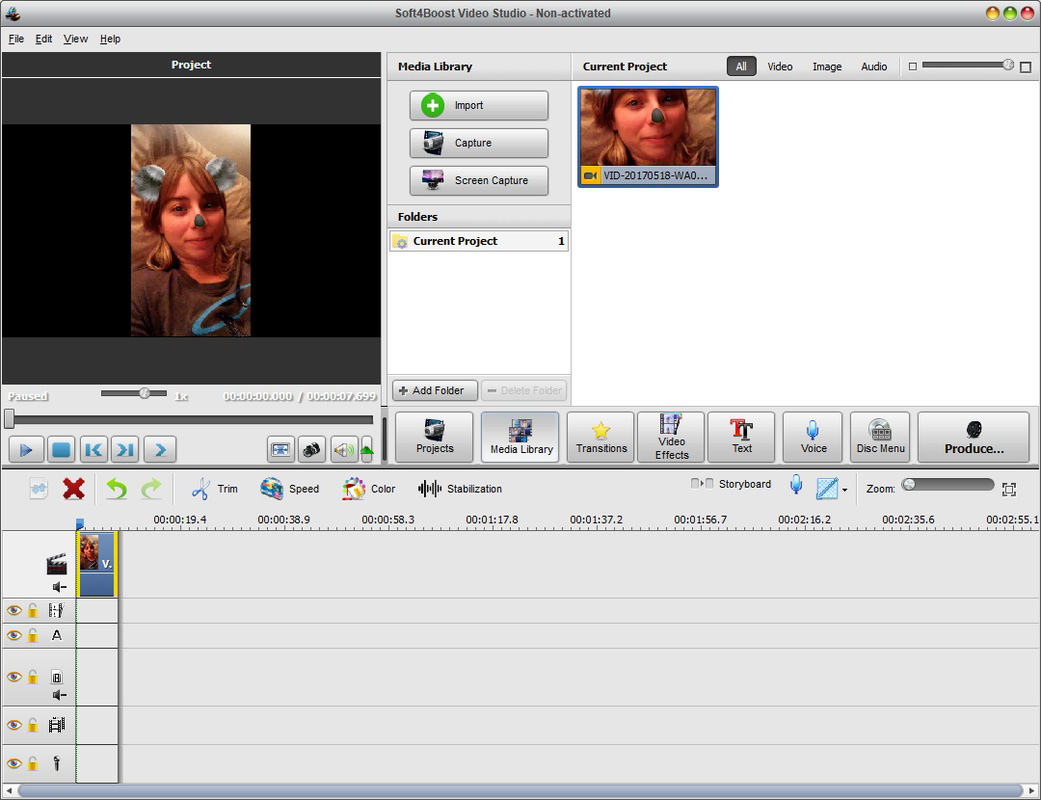Viewport: 1041px width, 800px height.
Task: Click the Screen Capture button
Action: [479, 181]
